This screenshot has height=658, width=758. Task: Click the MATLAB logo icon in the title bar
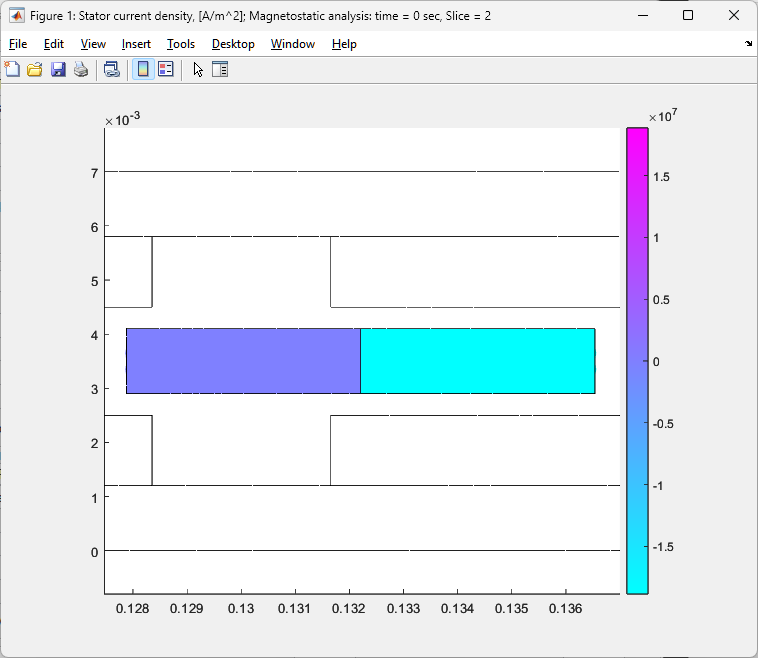(x=16, y=15)
